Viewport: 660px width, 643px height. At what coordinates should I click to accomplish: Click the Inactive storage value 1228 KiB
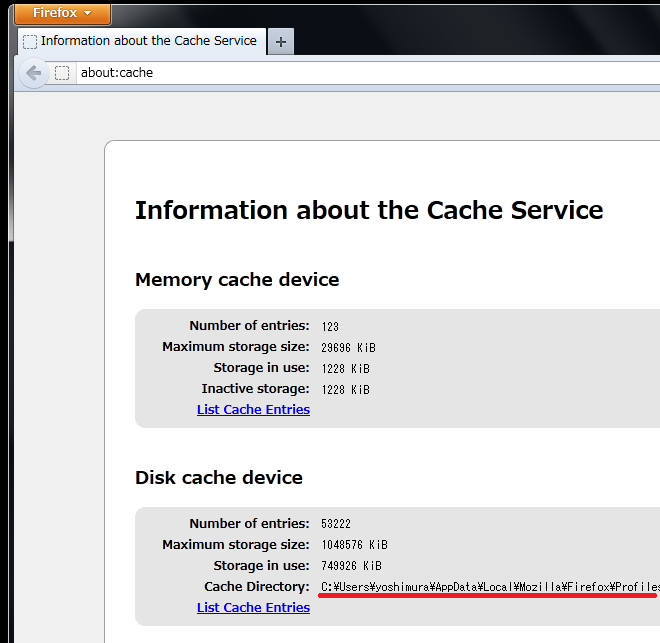[346, 390]
